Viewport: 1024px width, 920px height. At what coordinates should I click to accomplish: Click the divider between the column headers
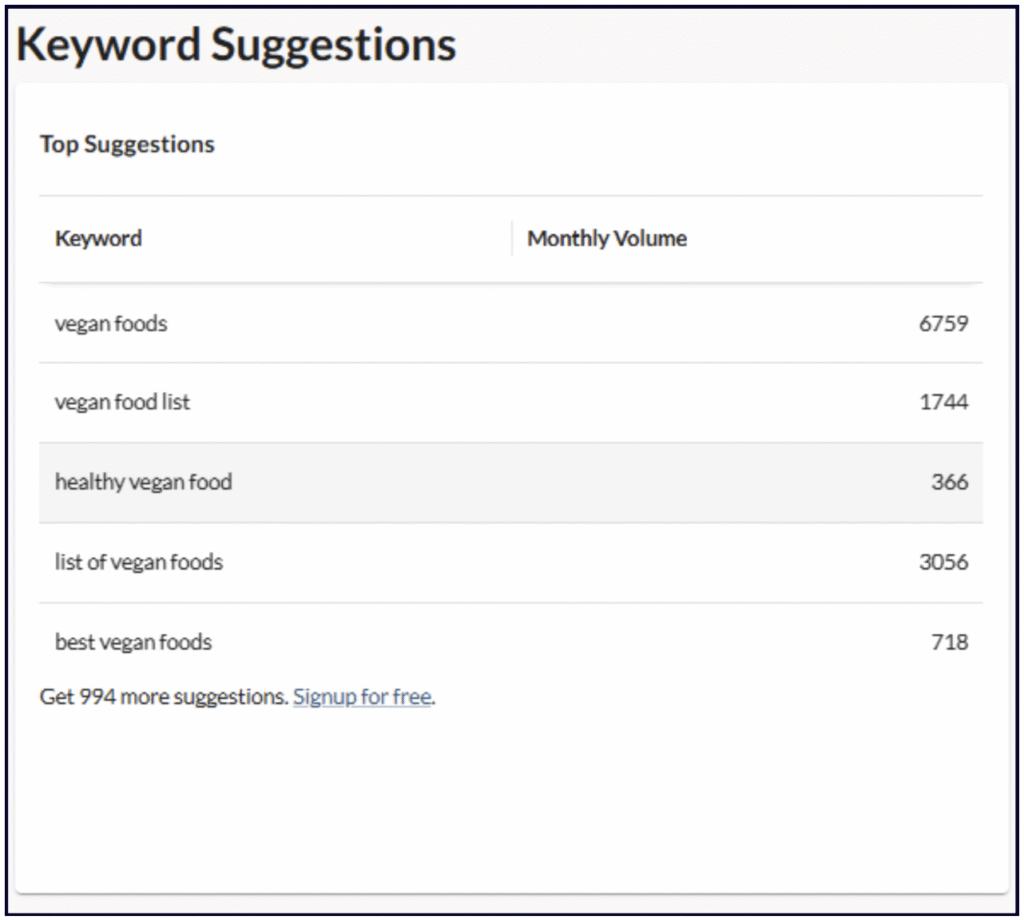click(512, 239)
